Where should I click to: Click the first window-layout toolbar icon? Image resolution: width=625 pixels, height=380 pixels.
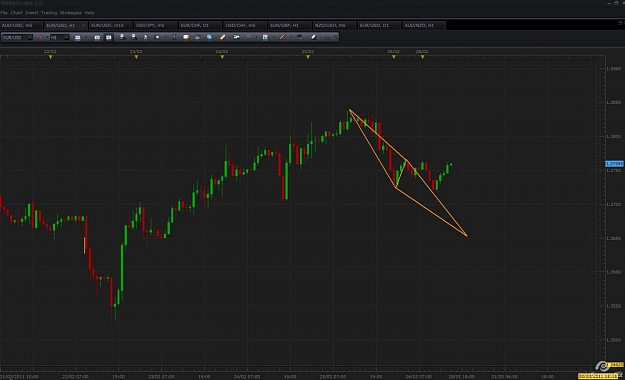click(x=97, y=37)
